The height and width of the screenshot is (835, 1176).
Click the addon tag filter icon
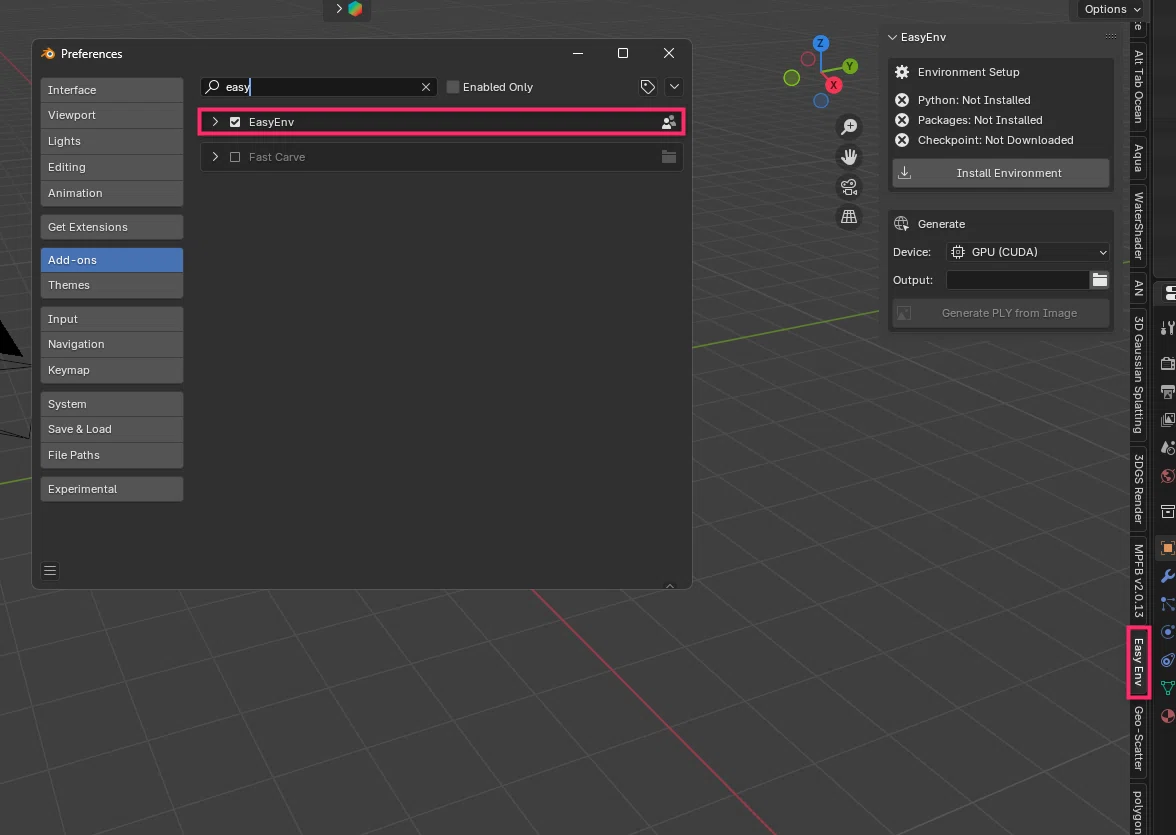(647, 87)
